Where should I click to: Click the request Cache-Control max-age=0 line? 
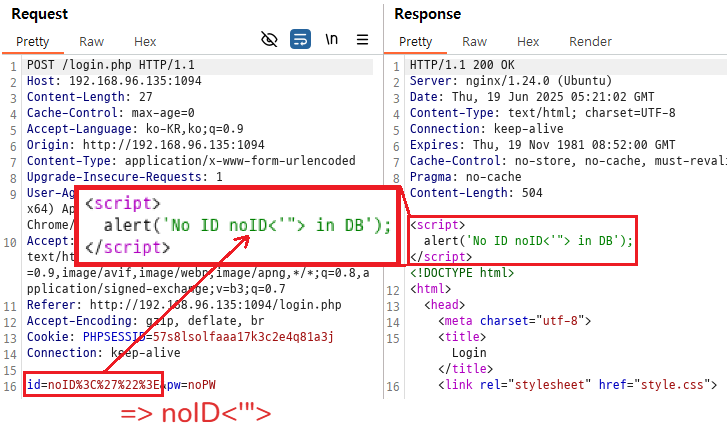coord(111,113)
